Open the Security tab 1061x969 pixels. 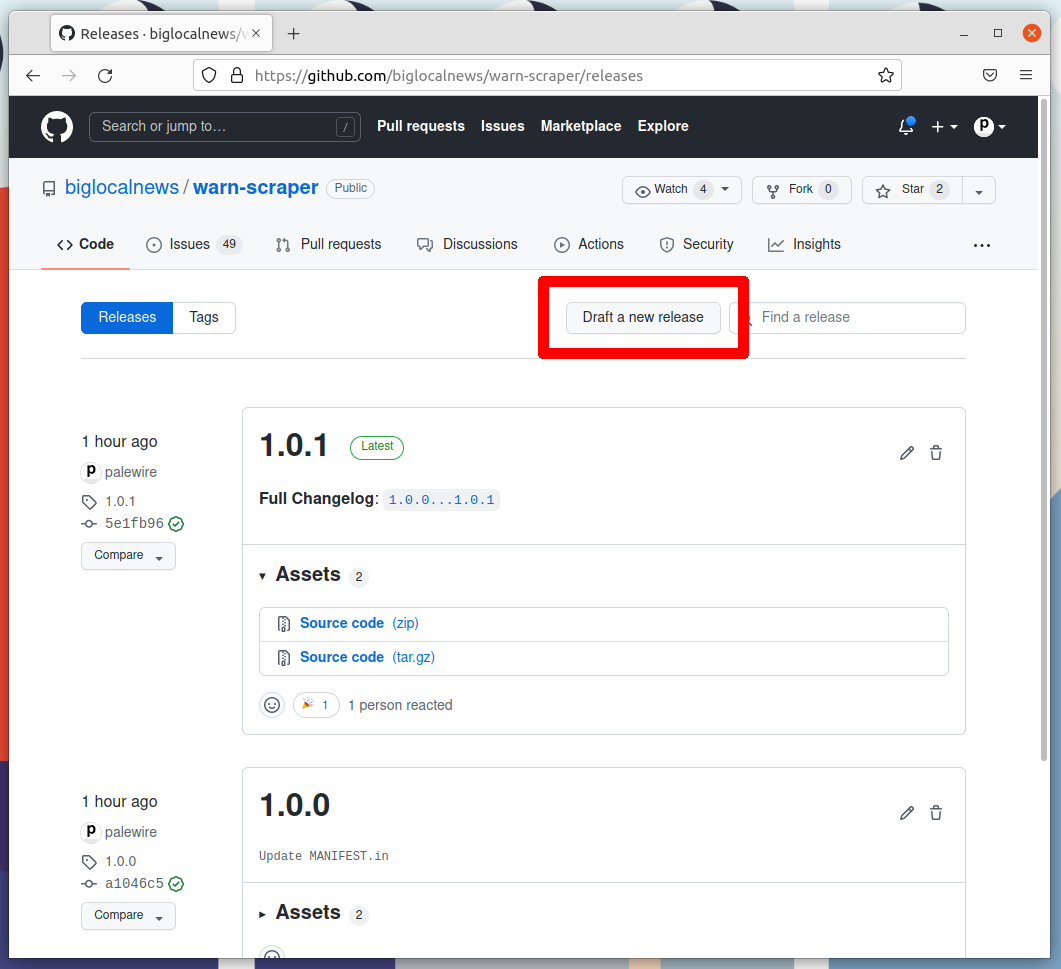pos(696,244)
